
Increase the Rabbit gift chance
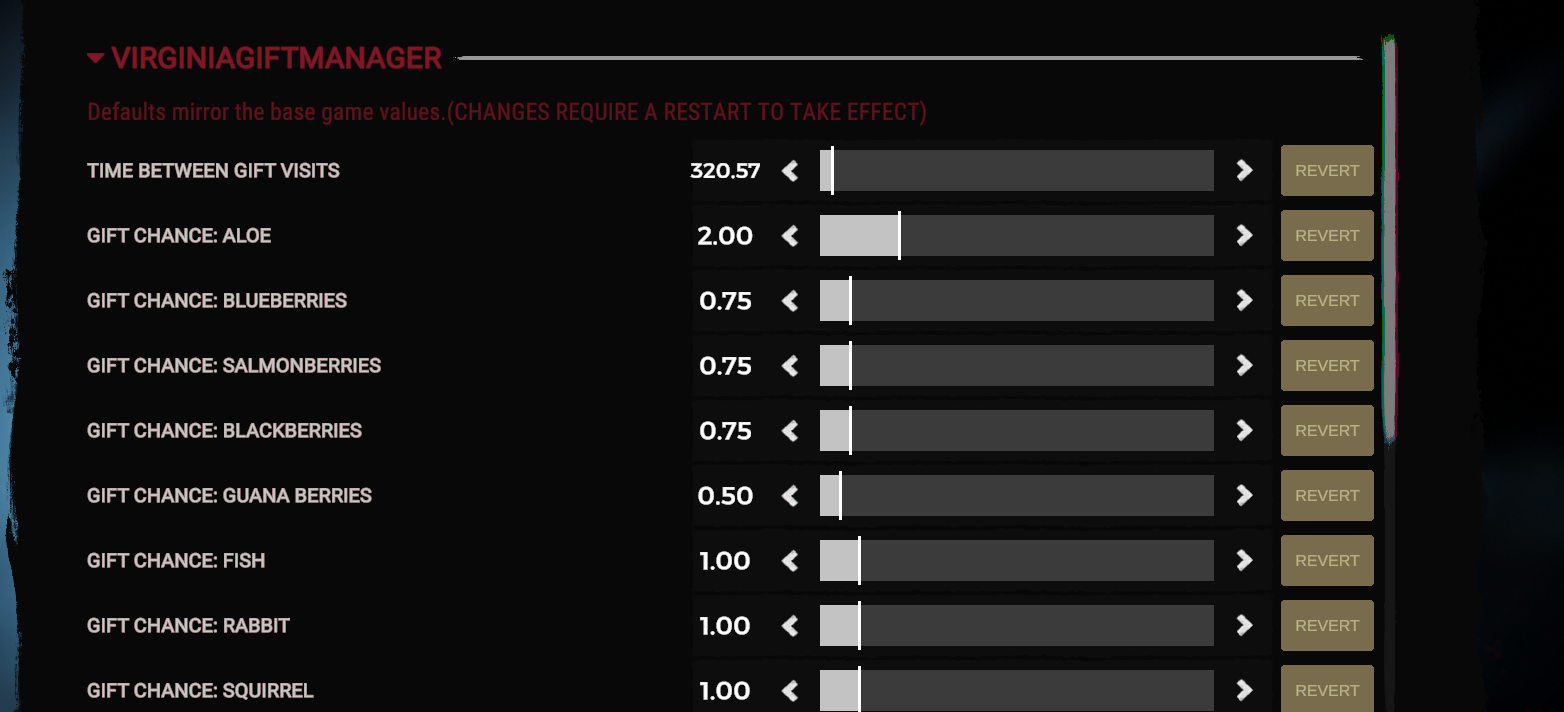point(1244,626)
